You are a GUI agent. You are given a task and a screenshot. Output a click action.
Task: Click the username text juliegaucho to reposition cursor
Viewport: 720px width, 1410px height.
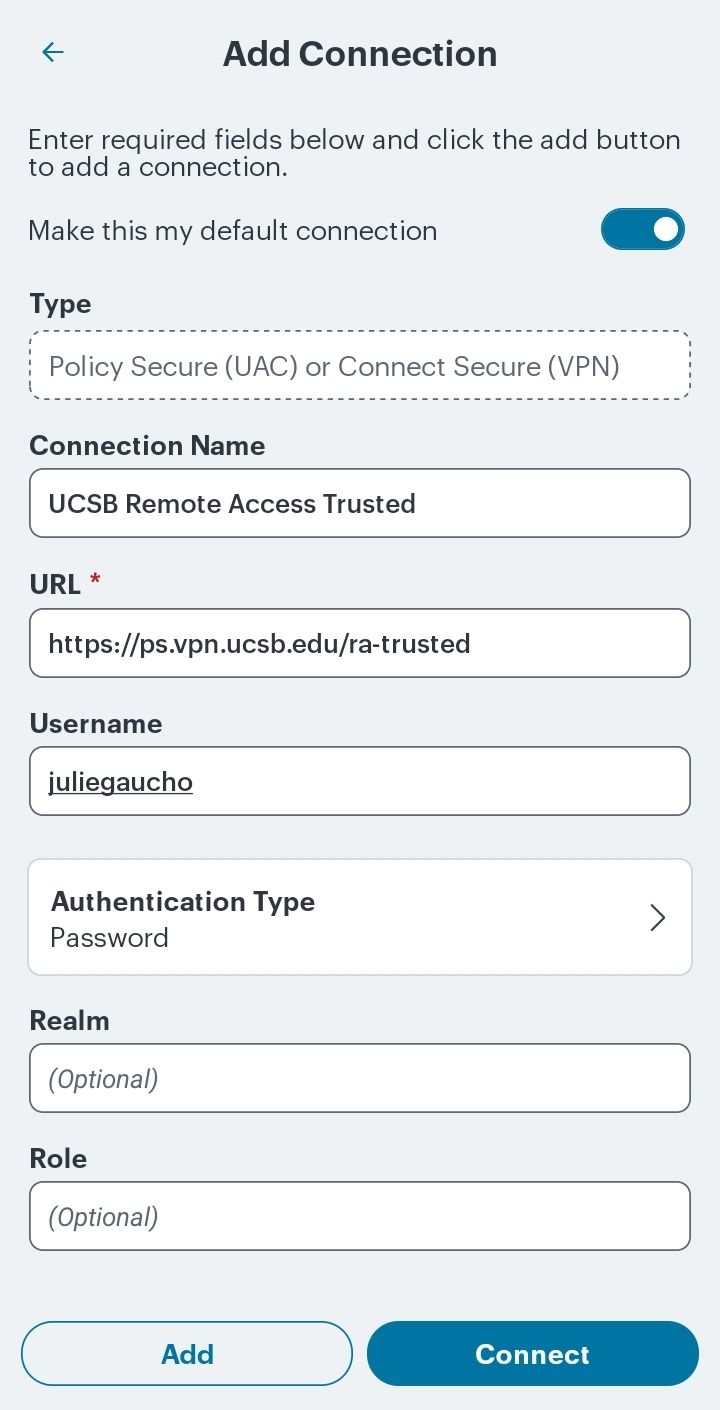(x=120, y=781)
